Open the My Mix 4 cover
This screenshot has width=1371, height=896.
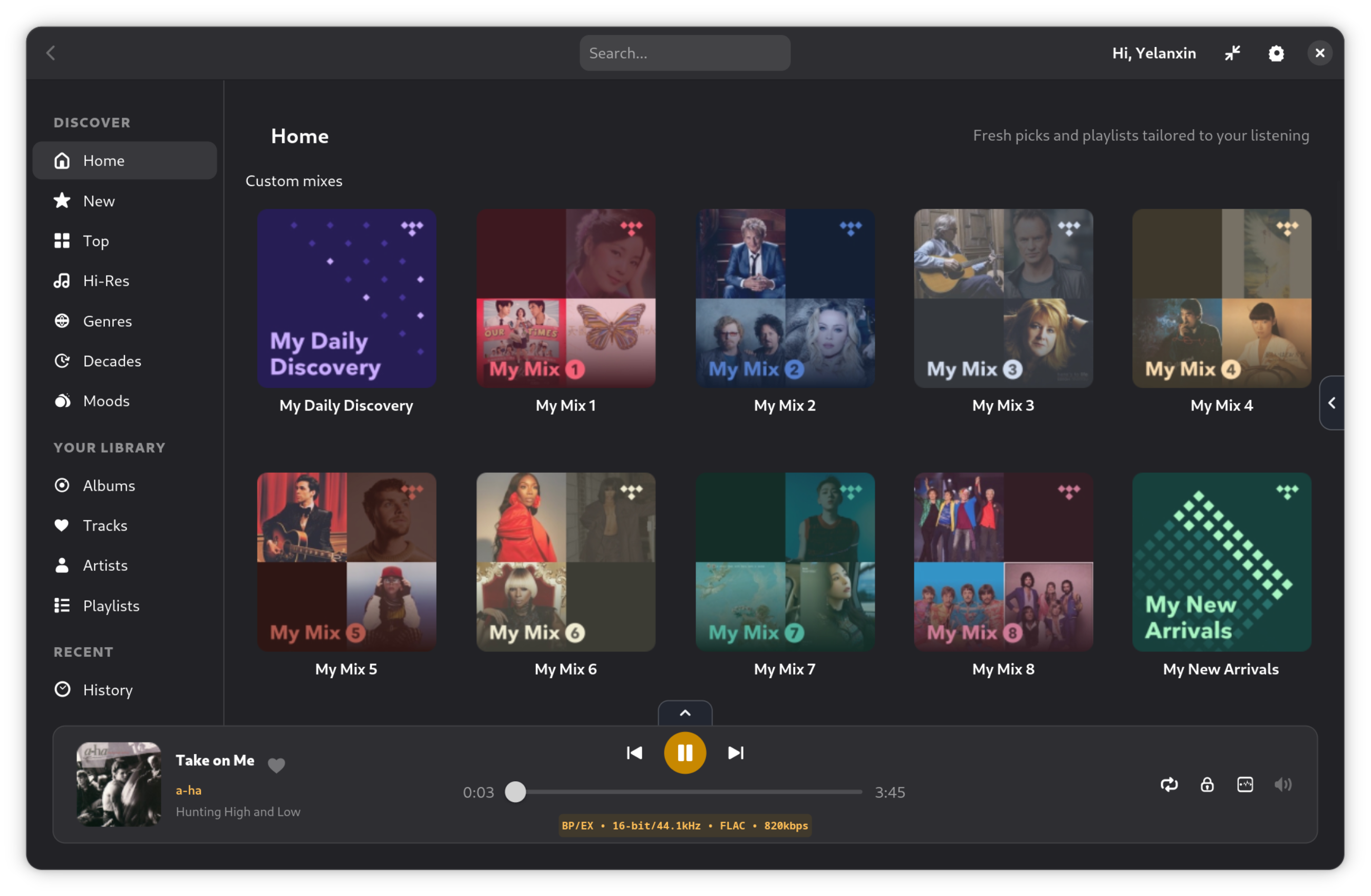(1222, 298)
